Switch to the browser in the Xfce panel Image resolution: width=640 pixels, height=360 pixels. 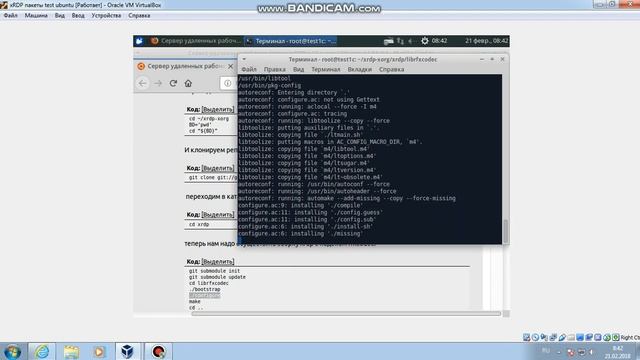(x=196, y=41)
